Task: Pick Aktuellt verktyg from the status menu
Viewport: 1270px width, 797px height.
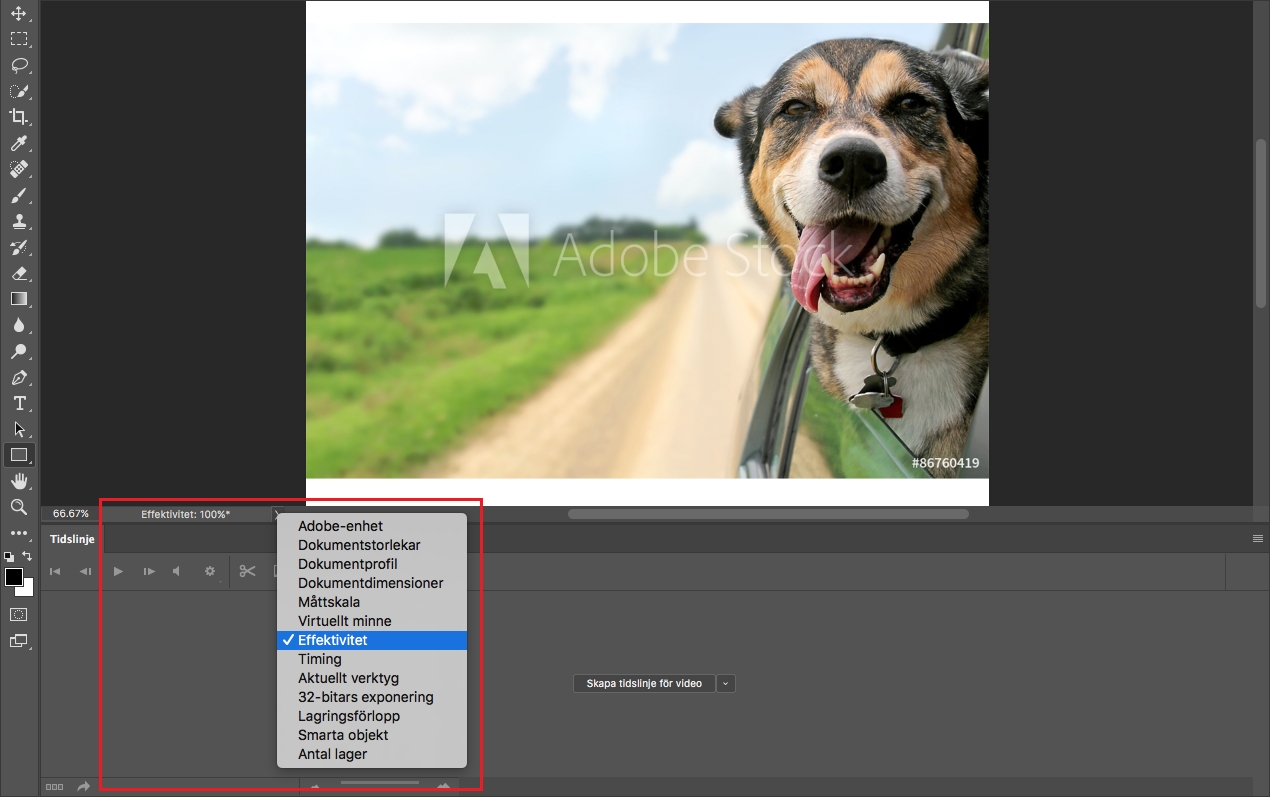Action: tap(372, 678)
